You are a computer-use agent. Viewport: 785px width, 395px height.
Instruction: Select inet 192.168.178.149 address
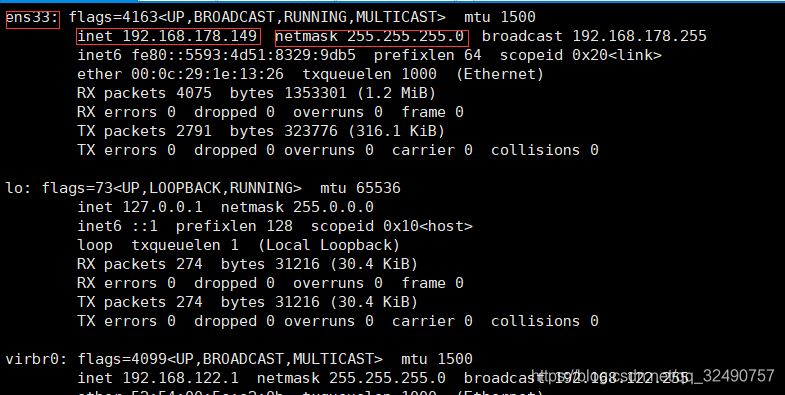click(x=168, y=36)
